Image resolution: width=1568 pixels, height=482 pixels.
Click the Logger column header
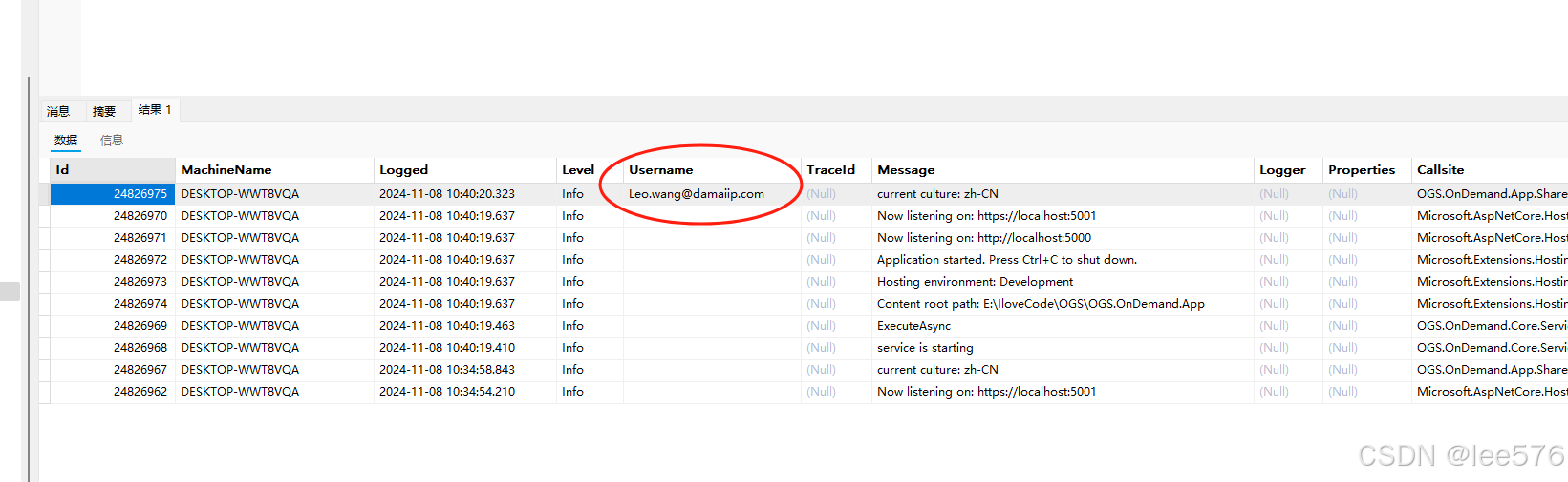click(1288, 170)
